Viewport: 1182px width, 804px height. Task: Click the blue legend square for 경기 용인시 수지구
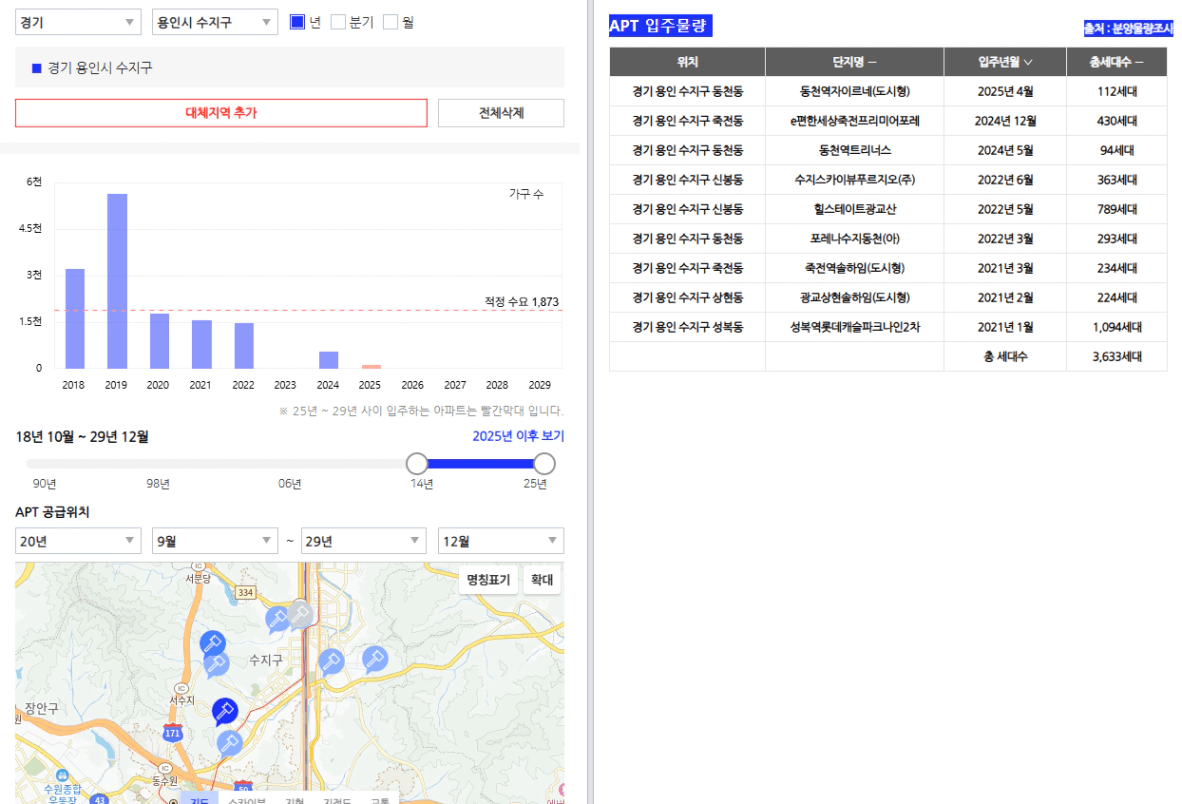point(36,68)
